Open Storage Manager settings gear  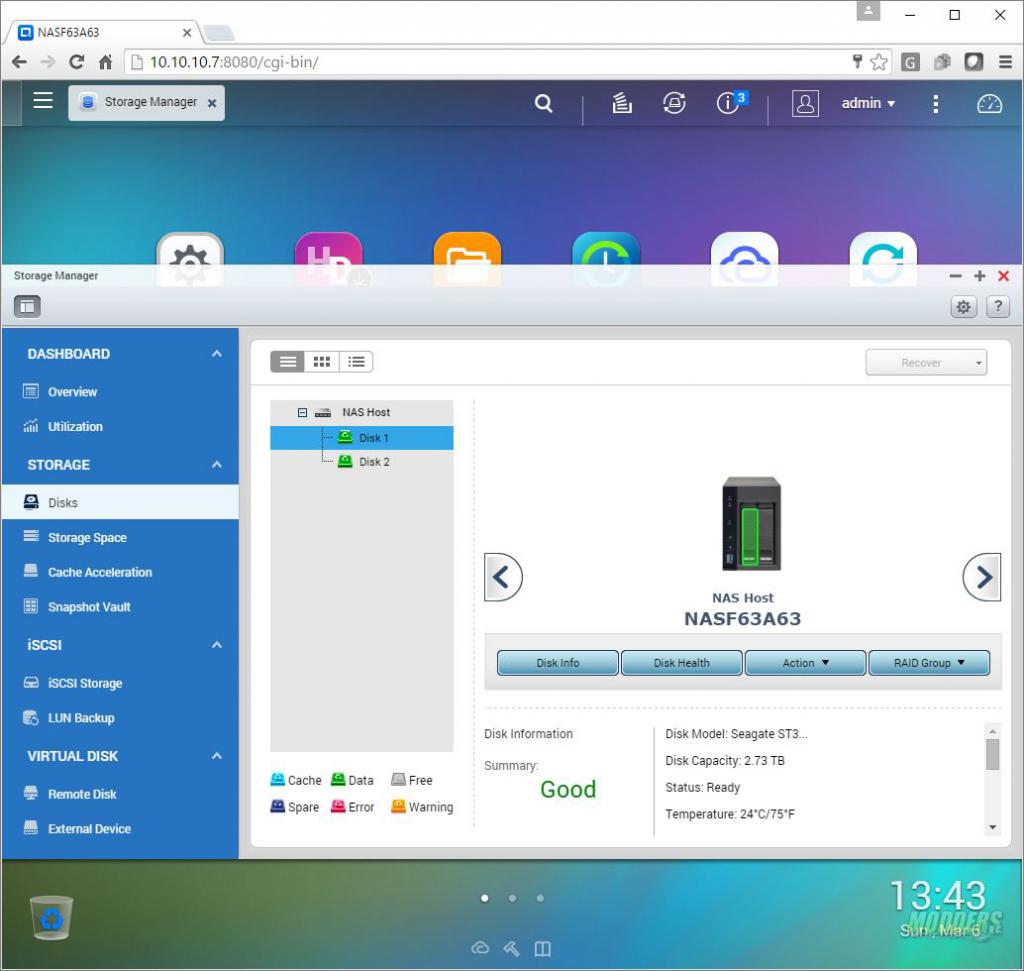[963, 307]
